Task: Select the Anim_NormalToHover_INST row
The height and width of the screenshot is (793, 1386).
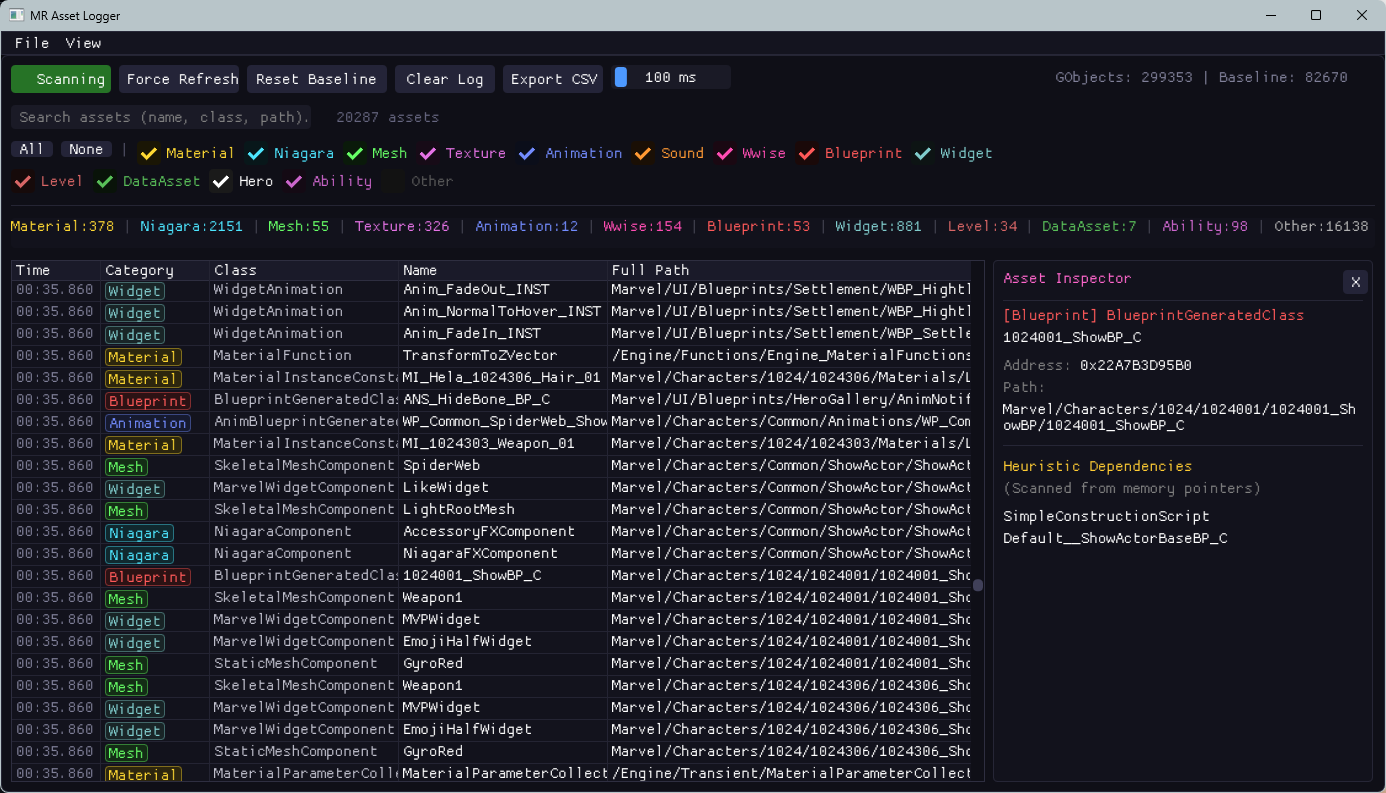Action: [x=491, y=311]
